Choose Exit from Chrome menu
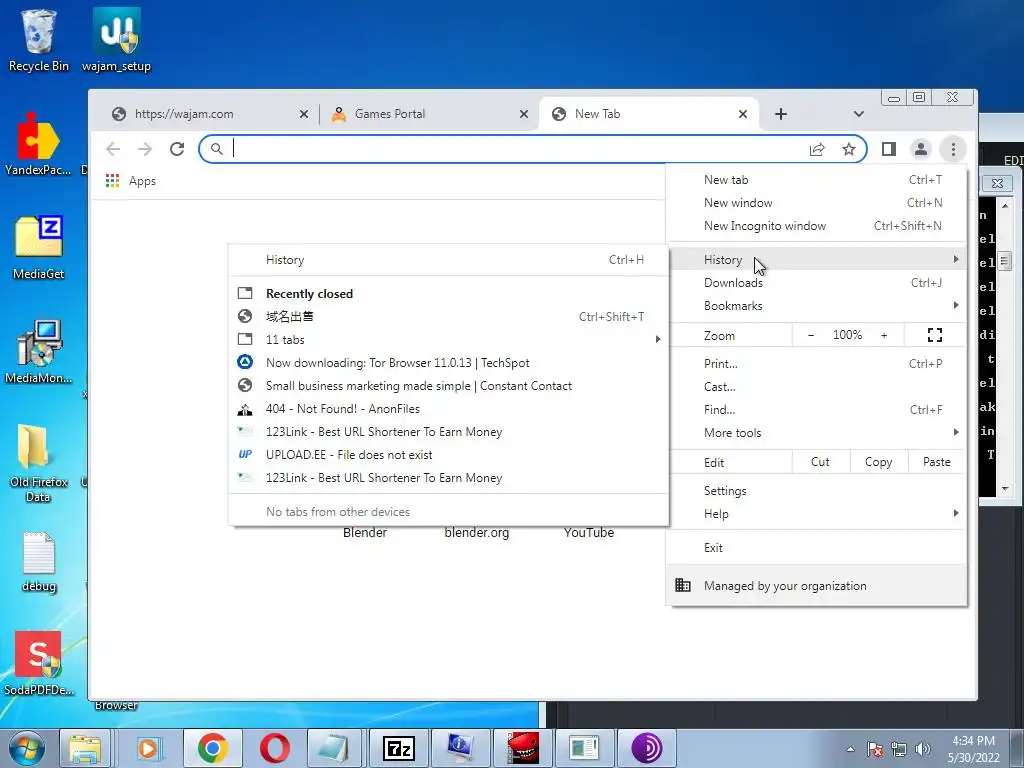This screenshot has height=768, width=1024. pos(816,548)
